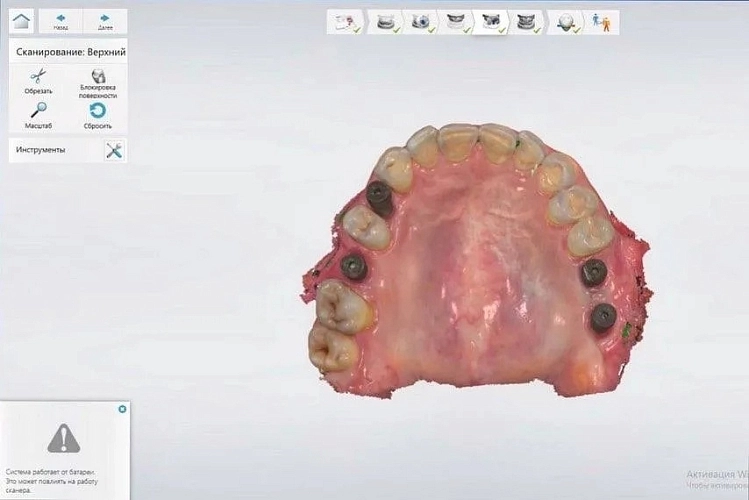The width and height of the screenshot is (749, 500).
Task: Open the order form workflow step
Action: [347, 22]
